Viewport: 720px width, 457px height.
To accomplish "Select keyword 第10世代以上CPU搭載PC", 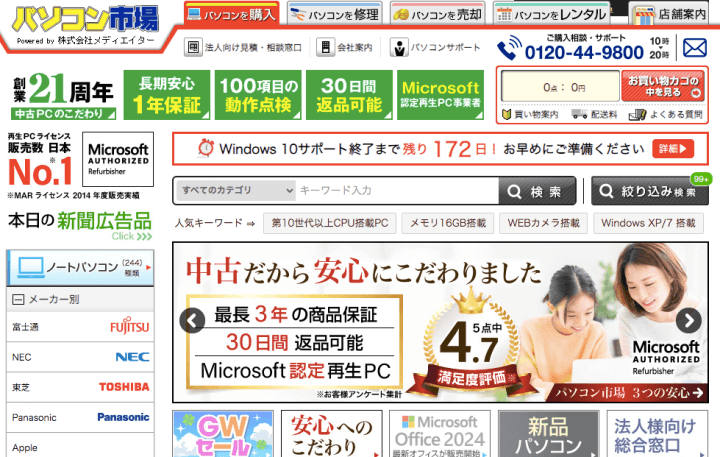I will click(330, 223).
